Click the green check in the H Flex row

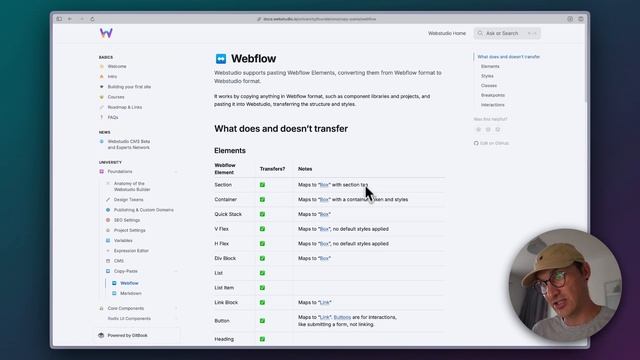(262, 244)
